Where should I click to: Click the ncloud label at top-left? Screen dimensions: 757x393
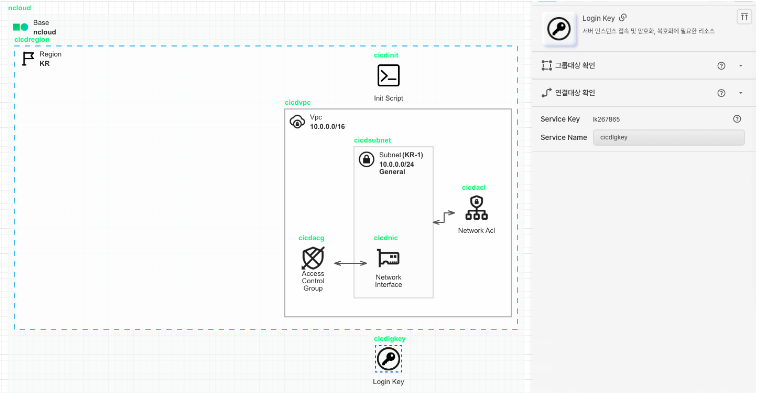(x=19, y=8)
